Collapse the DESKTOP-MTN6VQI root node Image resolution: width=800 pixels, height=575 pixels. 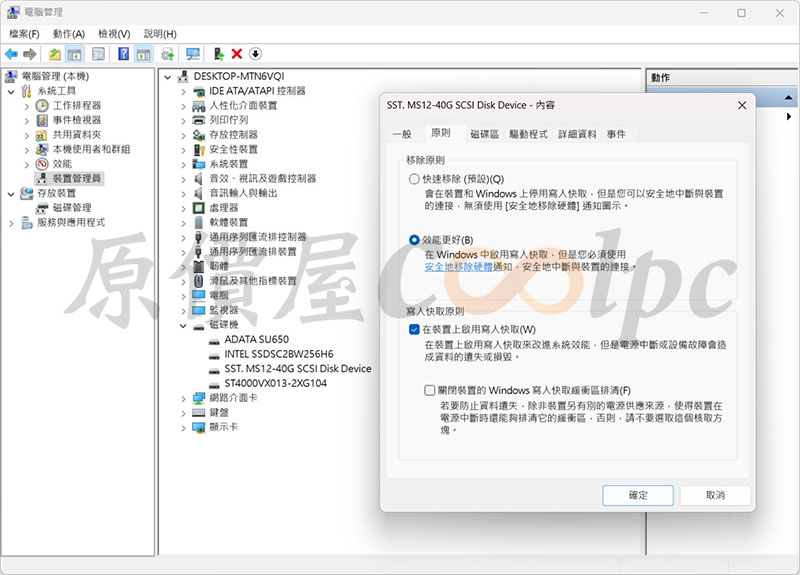click(x=167, y=77)
